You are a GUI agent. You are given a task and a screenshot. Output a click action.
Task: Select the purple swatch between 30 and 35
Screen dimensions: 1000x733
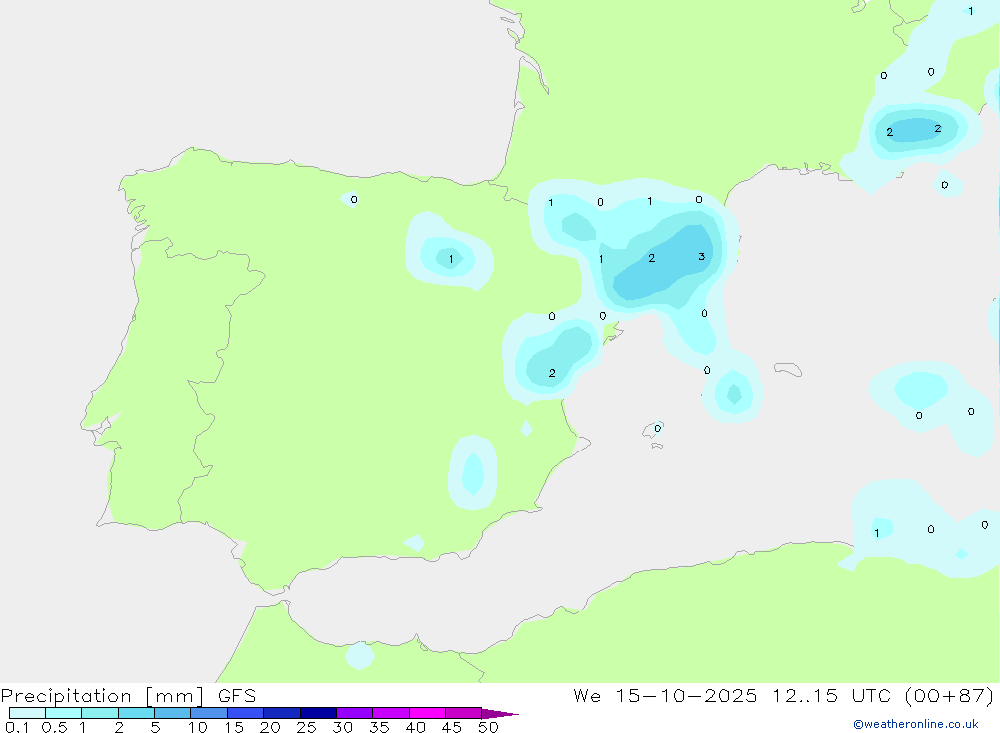pyautogui.click(x=355, y=713)
